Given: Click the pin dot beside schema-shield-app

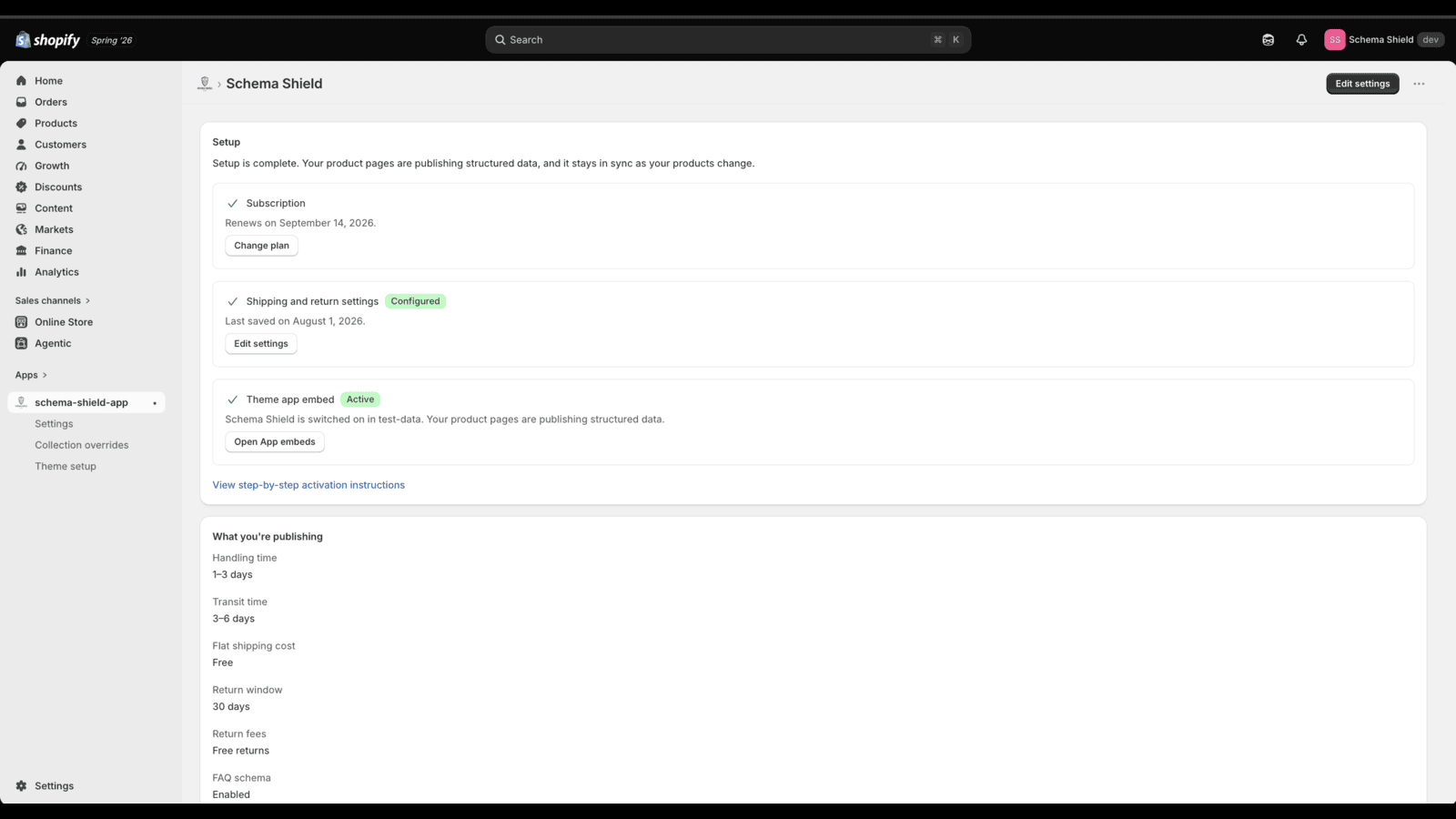Looking at the screenshot, I should tap(155, 403).
